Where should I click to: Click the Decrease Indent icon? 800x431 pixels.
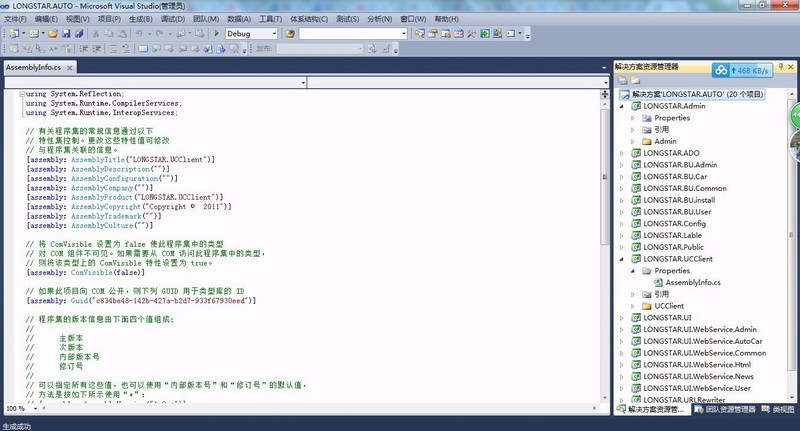(83, 49)
